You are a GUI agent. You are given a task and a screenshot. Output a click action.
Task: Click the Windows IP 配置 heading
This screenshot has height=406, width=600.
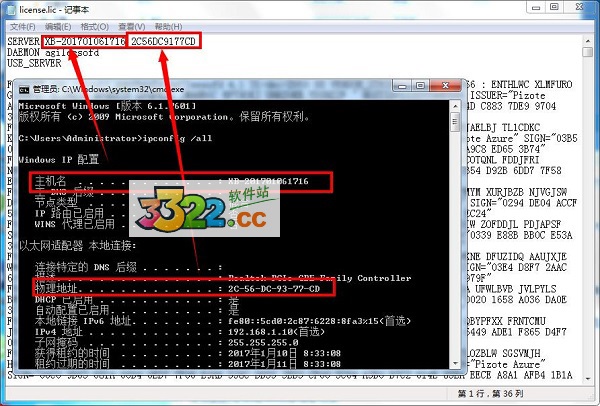(x=59, y=159)
